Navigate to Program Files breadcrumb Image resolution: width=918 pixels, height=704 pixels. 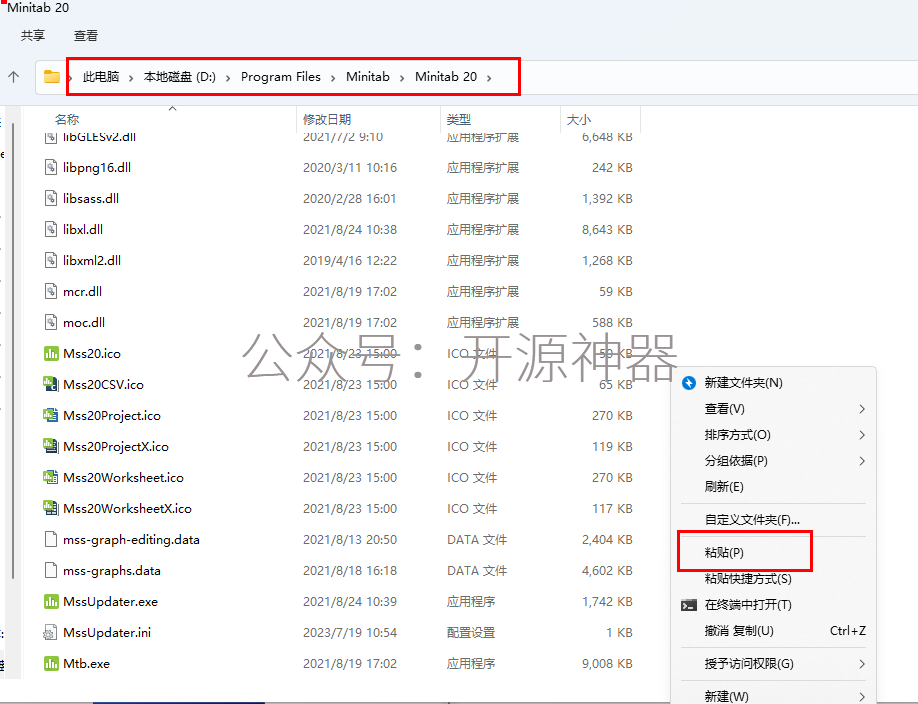tap(281, 77)
